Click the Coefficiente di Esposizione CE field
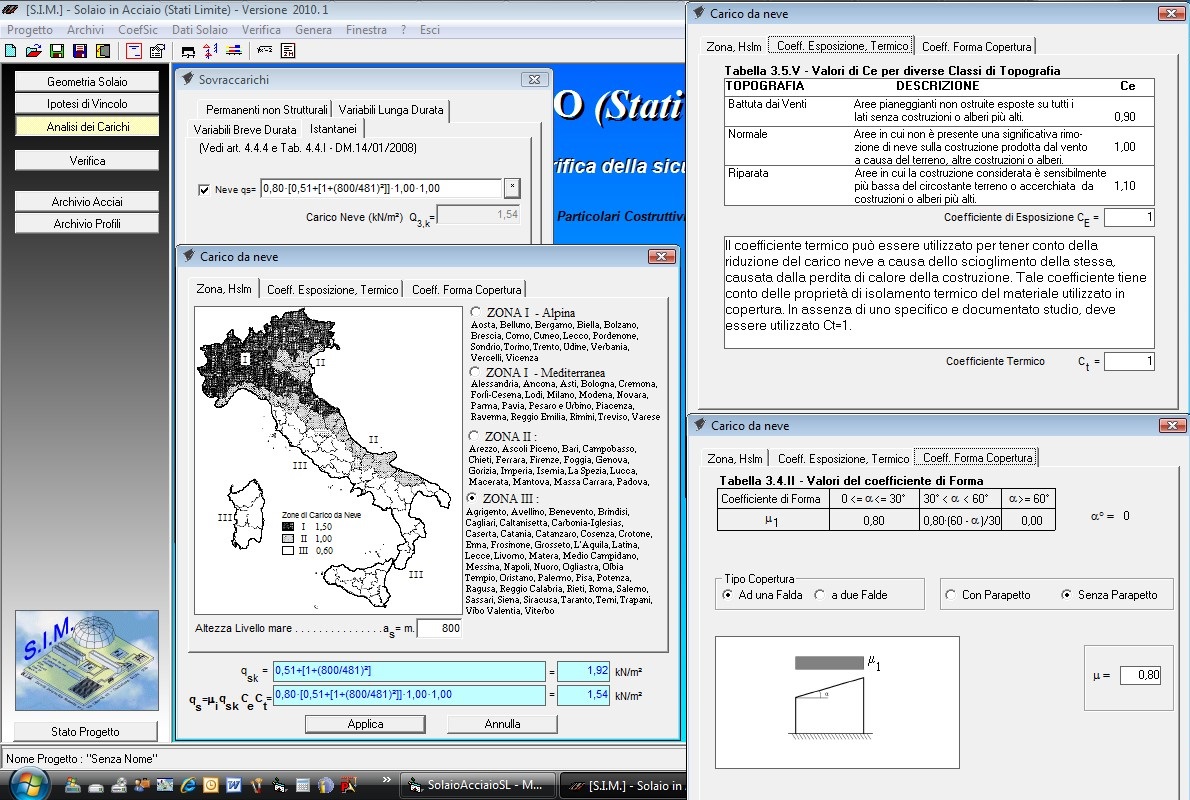This screenshot has width=1190, height=800. click(x=1129, y=217)
